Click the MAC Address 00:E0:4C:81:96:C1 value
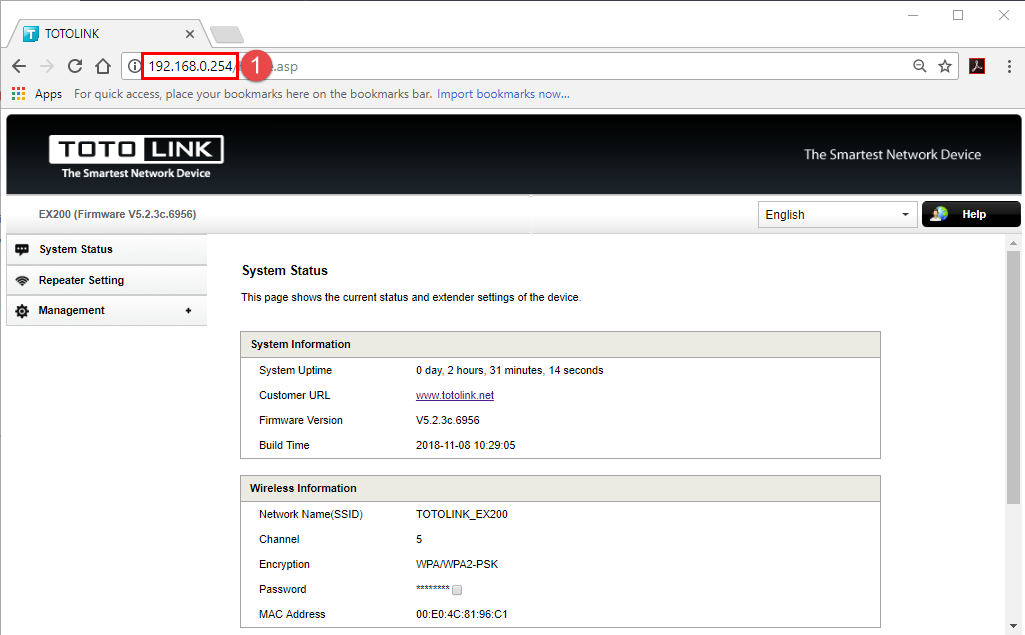 click(462, 614)
